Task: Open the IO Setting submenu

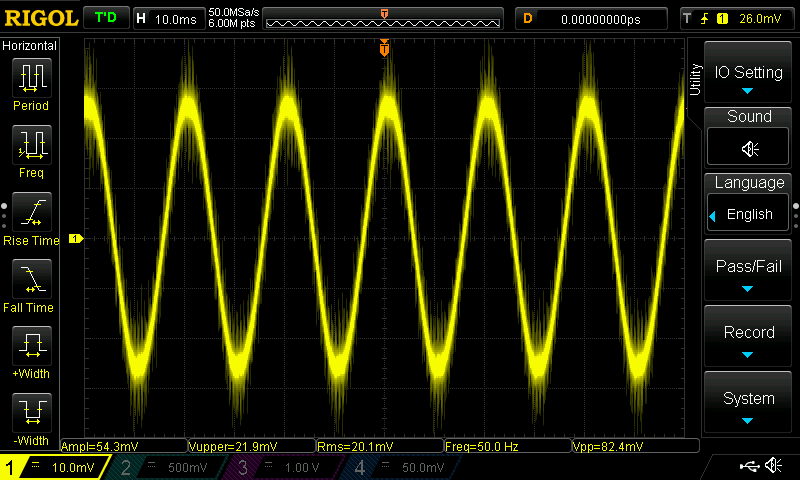Action: pyautogui.click(x=748, y=72)
